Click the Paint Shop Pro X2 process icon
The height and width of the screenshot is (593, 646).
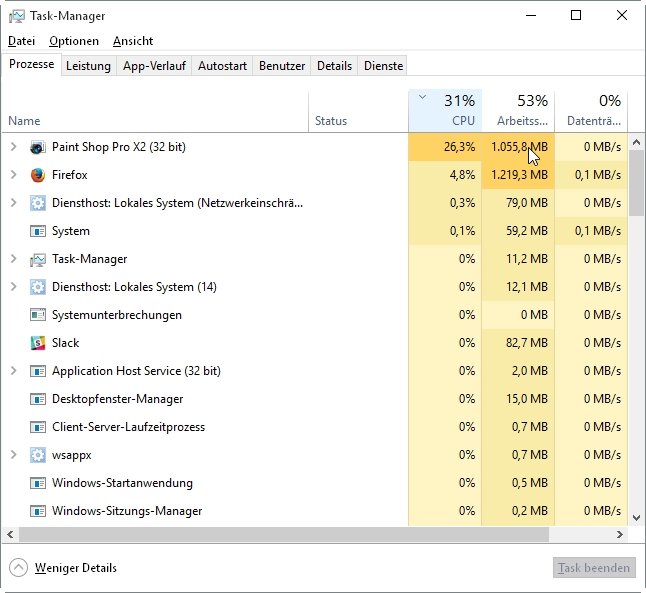point(37,147)
